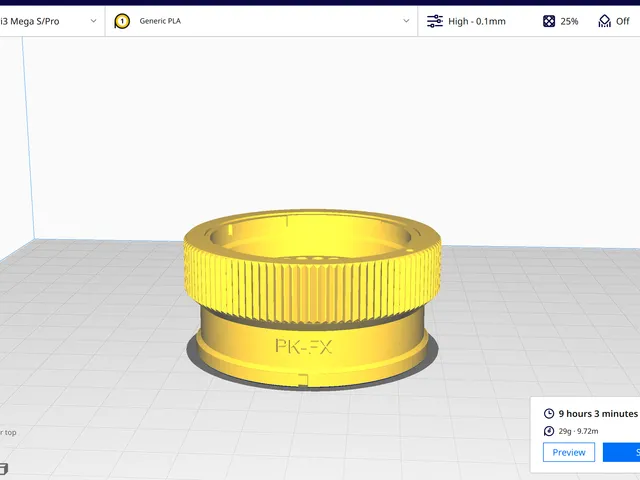Screen dimensions: 640x480
Task: Click the 3D view cube icon
Action: tap(4, 469)
